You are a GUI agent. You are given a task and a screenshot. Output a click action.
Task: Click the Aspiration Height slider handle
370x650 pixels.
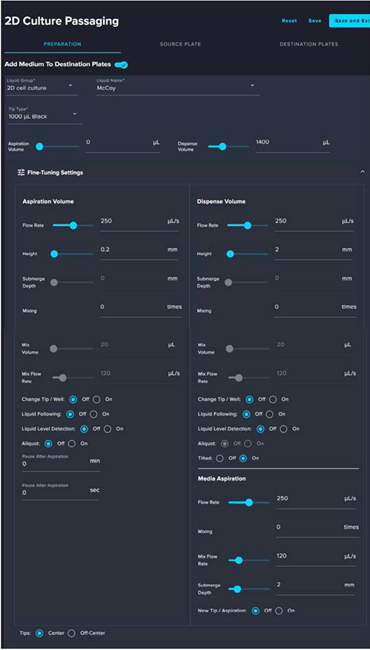(x=54, y=254)
